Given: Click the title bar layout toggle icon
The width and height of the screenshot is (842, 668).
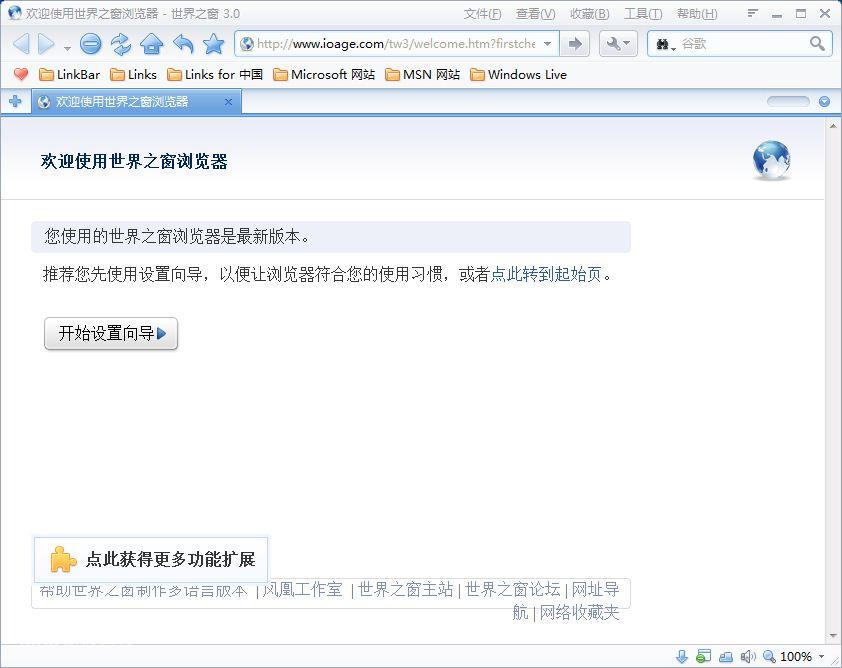Looking at the screenshot, I should 752,13.
